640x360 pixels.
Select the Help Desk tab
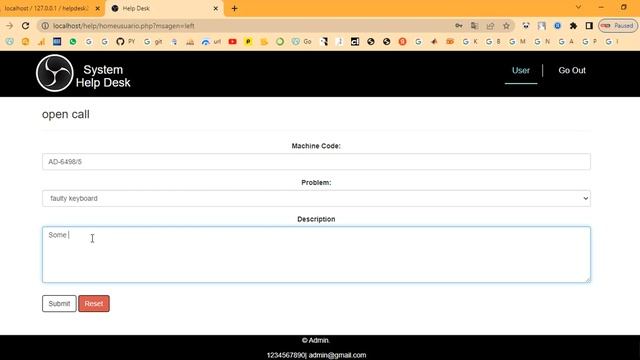[x=163, y=8]
